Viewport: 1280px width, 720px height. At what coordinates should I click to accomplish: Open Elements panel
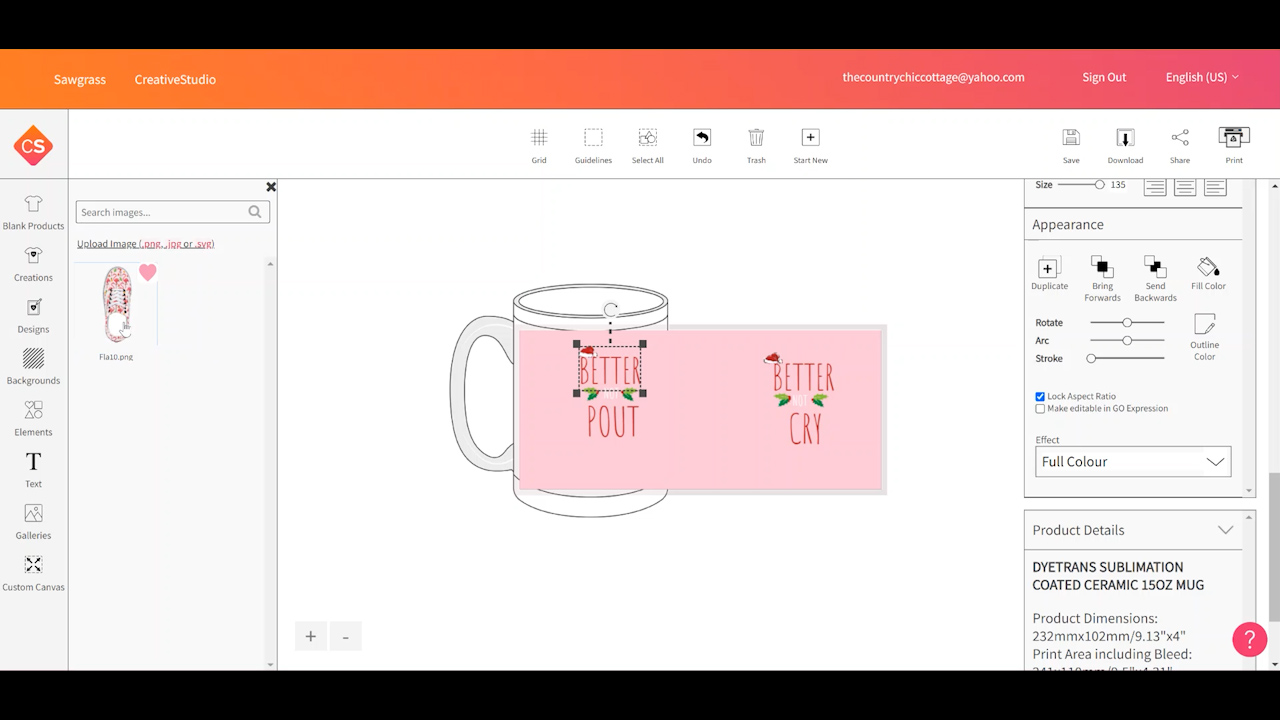33,419
